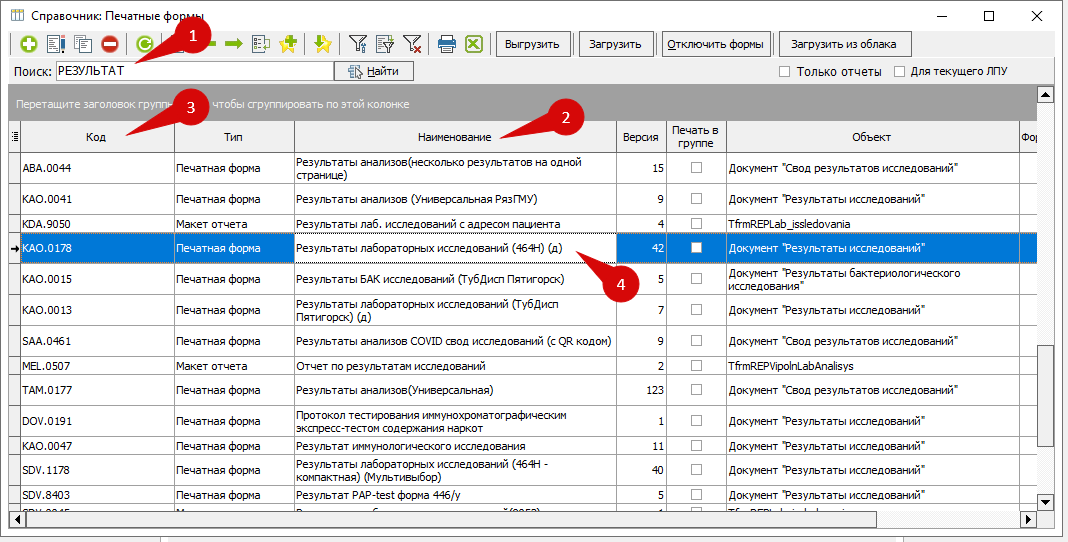Check 'Печать в группе' for row ABA.0044
1068x542 pixels.
point(696,168)
